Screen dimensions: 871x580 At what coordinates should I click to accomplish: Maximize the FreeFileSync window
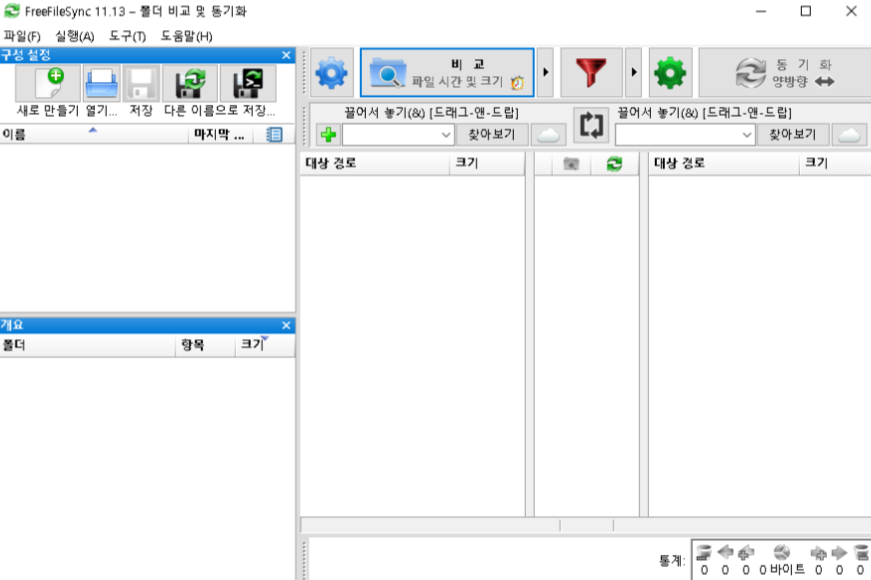tap(805, 11)
